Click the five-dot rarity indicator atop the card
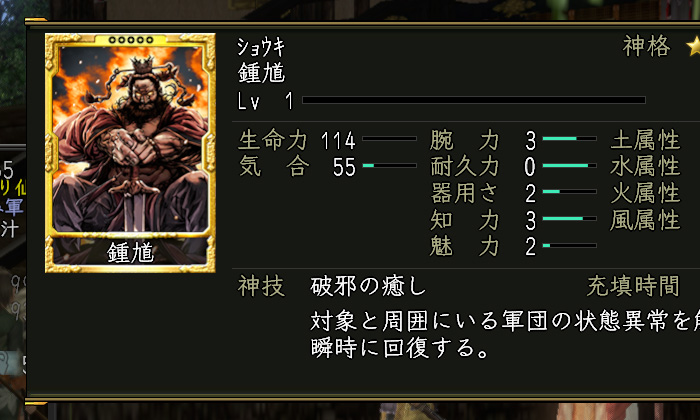 pyautogui.click(x=130, y=40)
